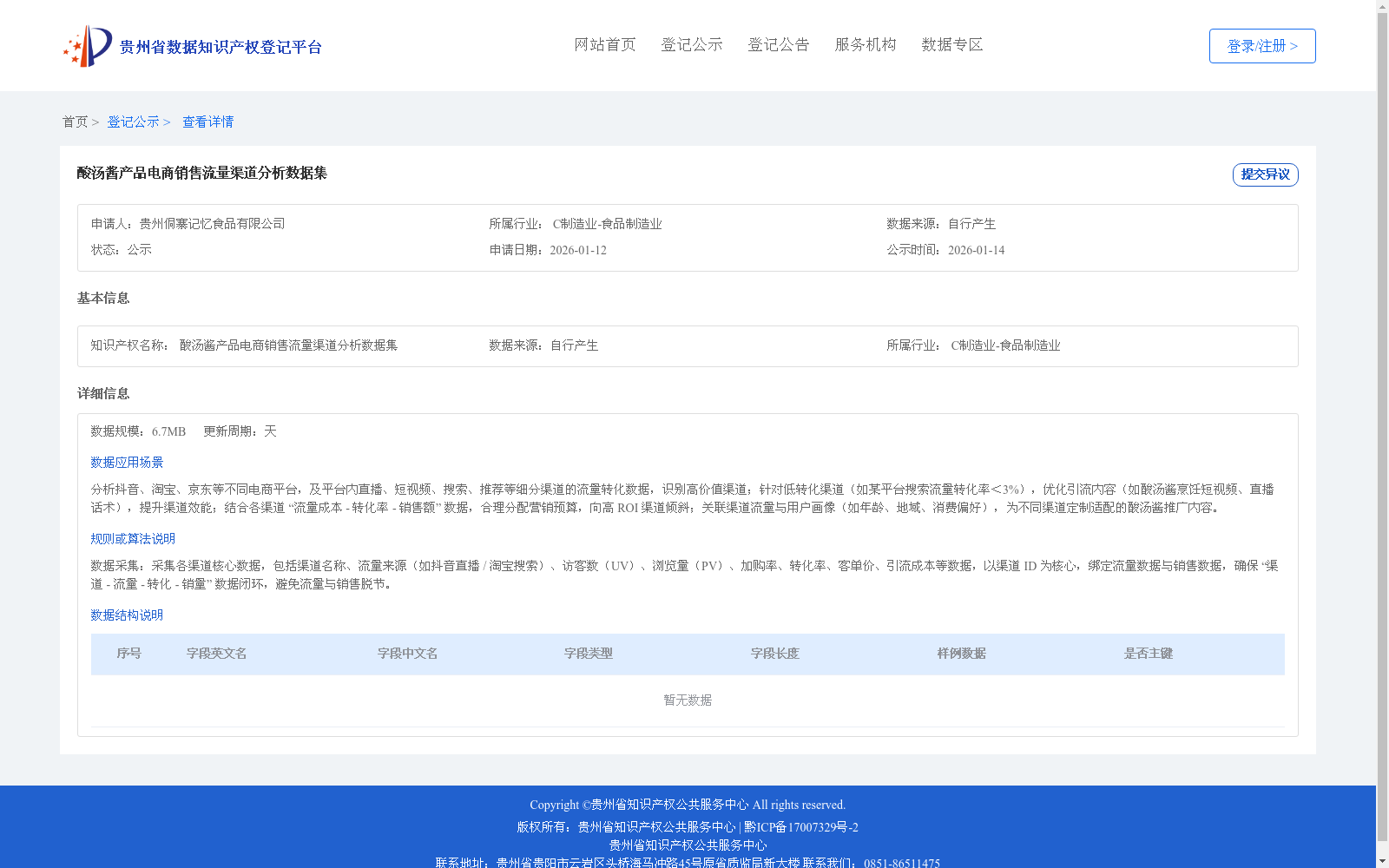Click the 字段中文名 column header
This screenshot has width=1389, height=868.
click(x=408, y=654)
